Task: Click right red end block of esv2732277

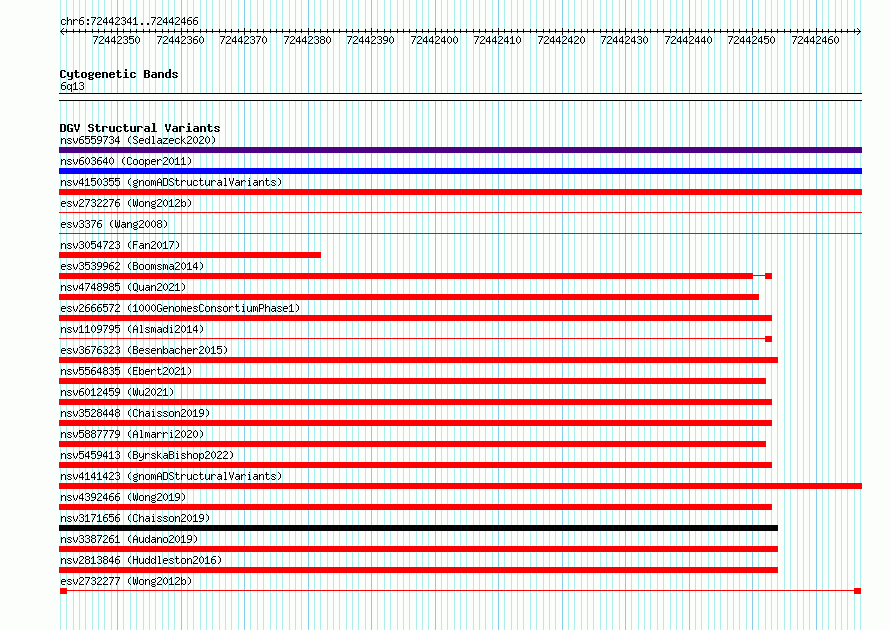Action: [x=858, y=591]
